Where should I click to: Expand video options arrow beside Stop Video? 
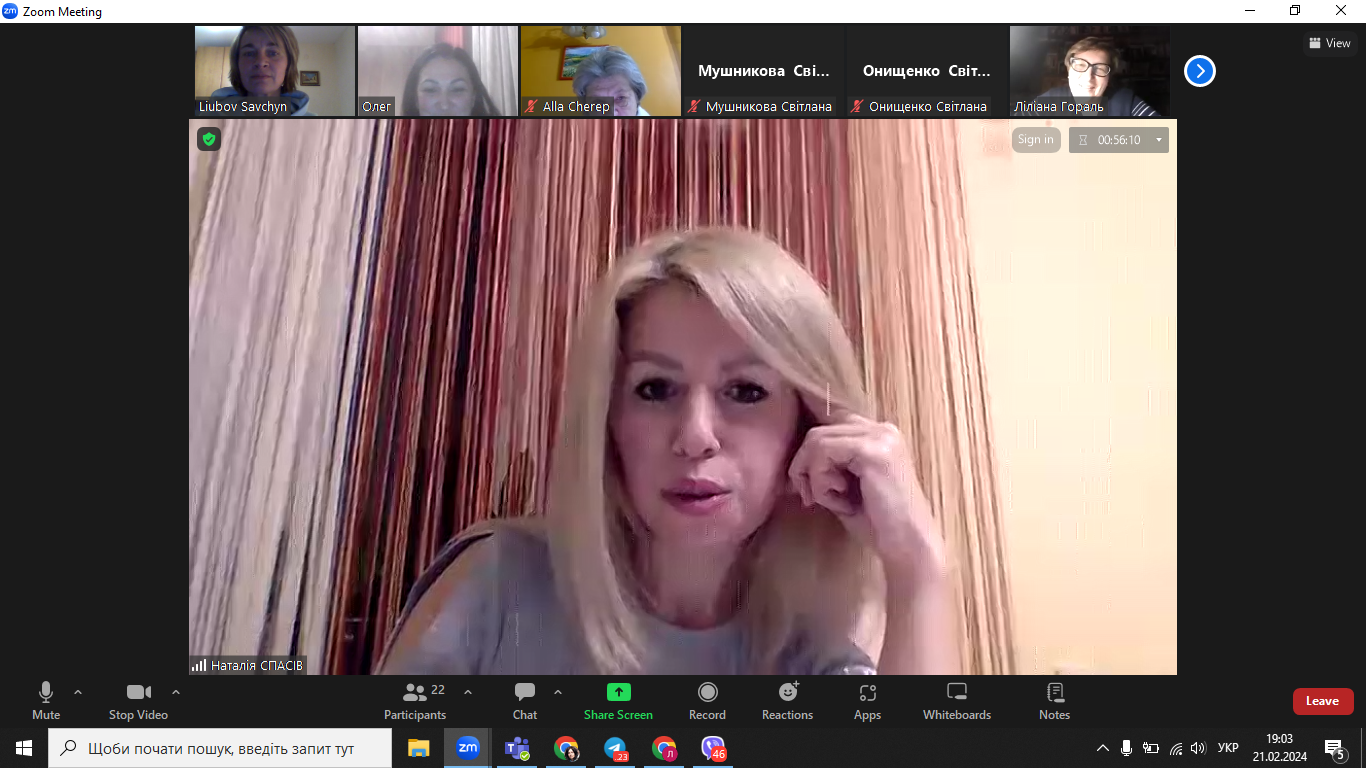(x=176, y=692)
